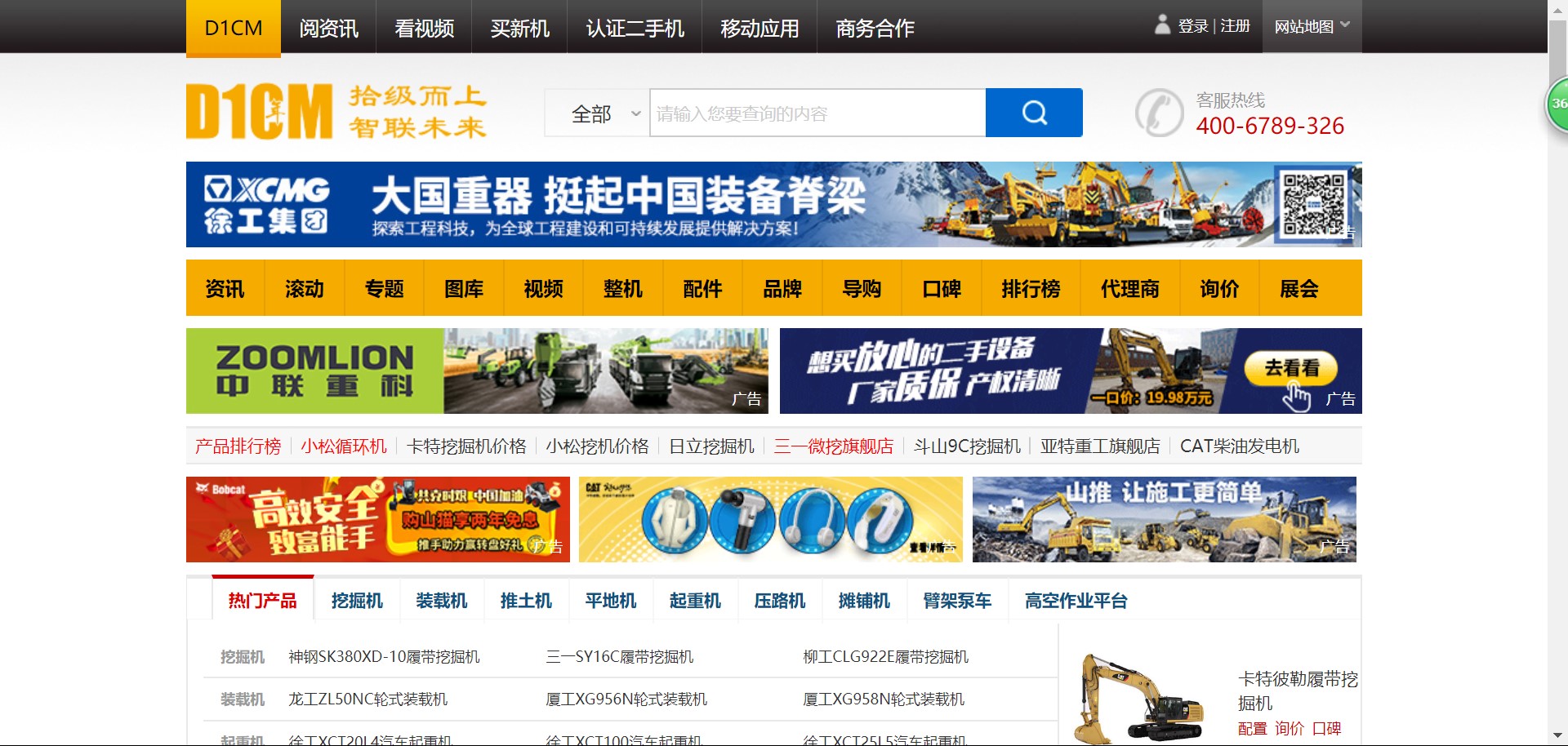Screen dimensions: 1568x746
Task: Click the customer hotline phone icon
Action: [x=1159, y=113]
